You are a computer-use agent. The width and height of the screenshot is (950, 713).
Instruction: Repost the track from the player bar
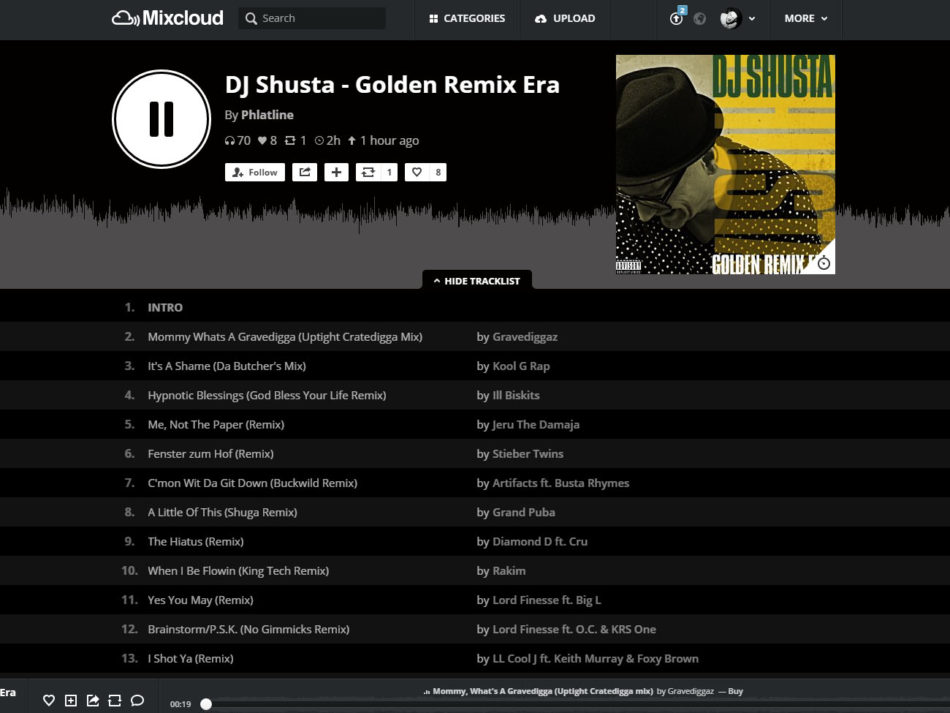114,700
